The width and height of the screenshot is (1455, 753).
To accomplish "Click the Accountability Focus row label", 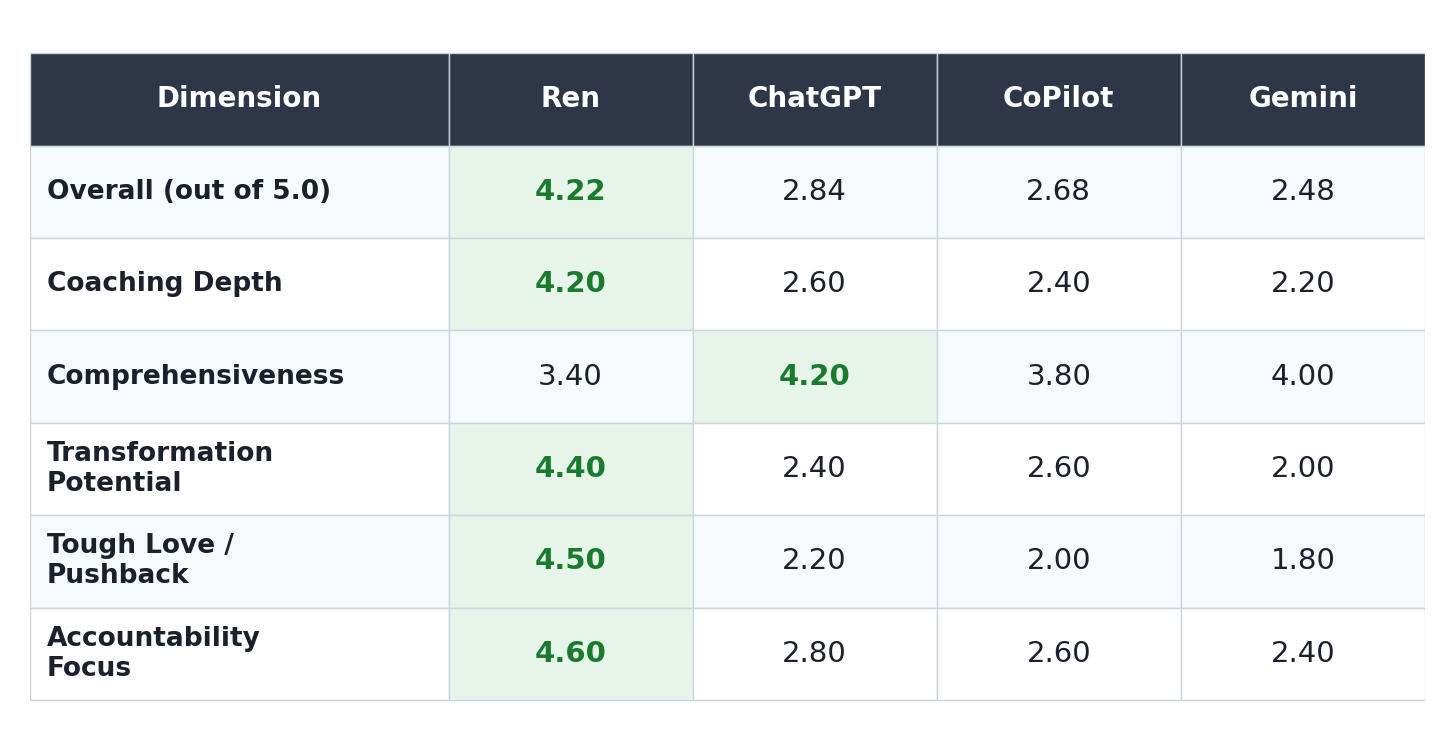I will (x=153, y=654).
